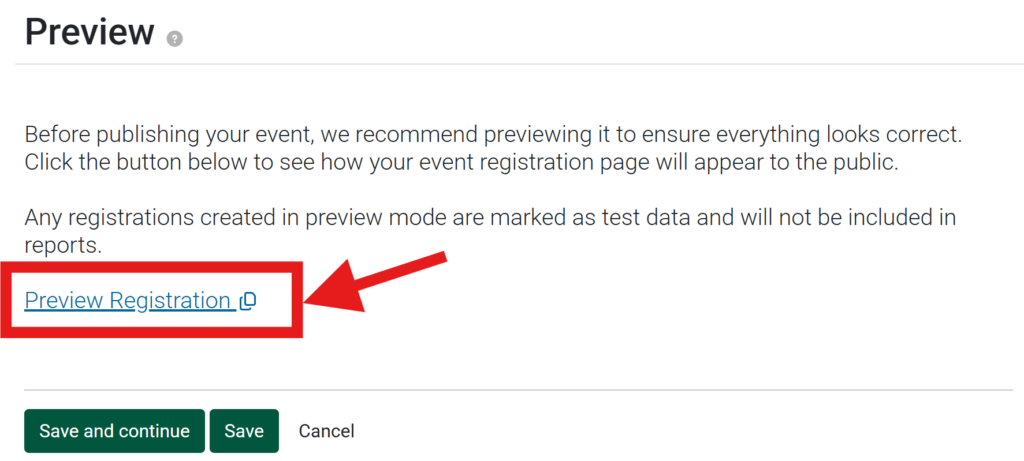
Task: Open the Preview Registration link
Action: [x=127, y=301]
